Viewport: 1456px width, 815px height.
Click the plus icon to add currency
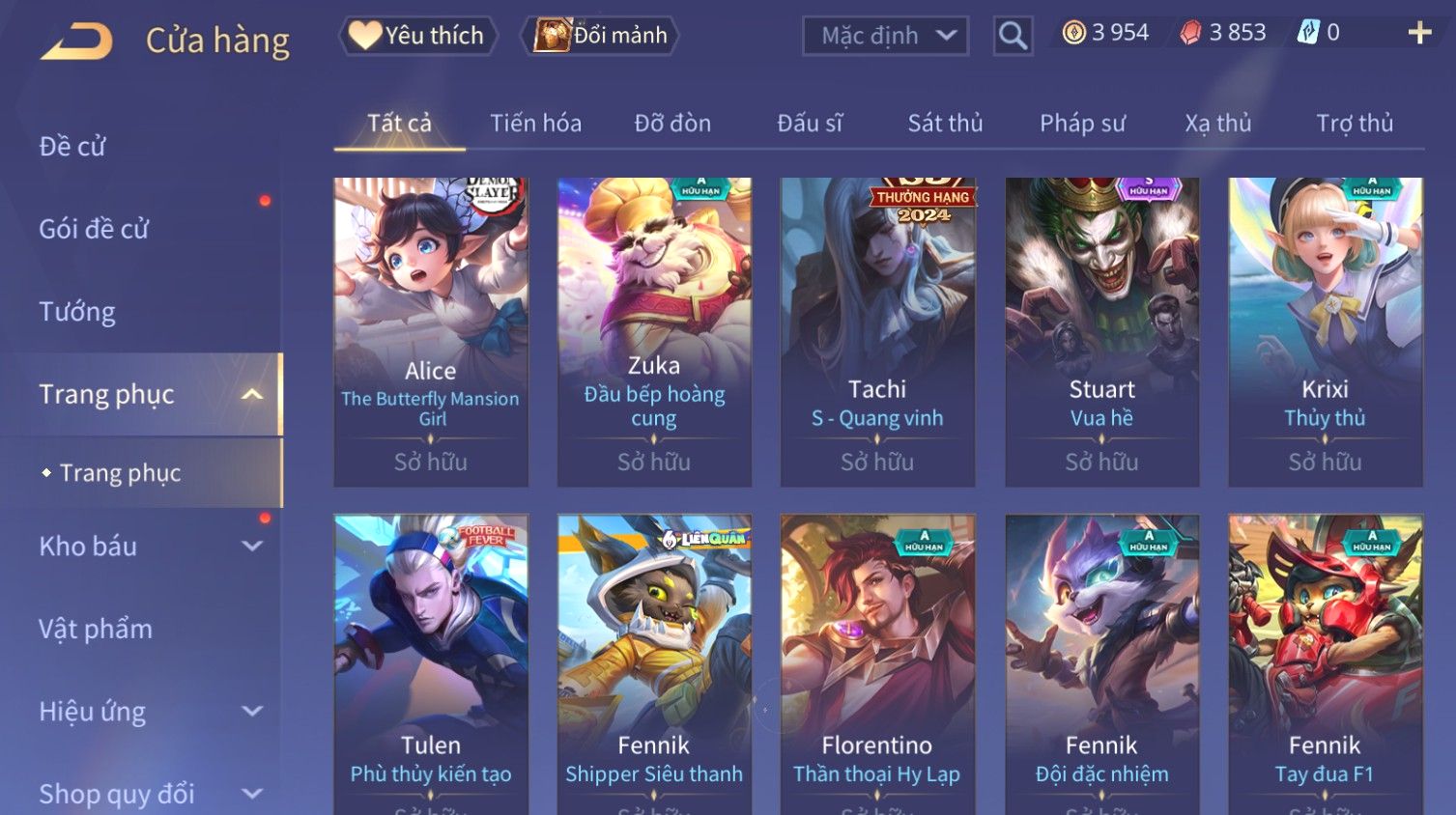pyautogui.click(x=1419, y=33)
